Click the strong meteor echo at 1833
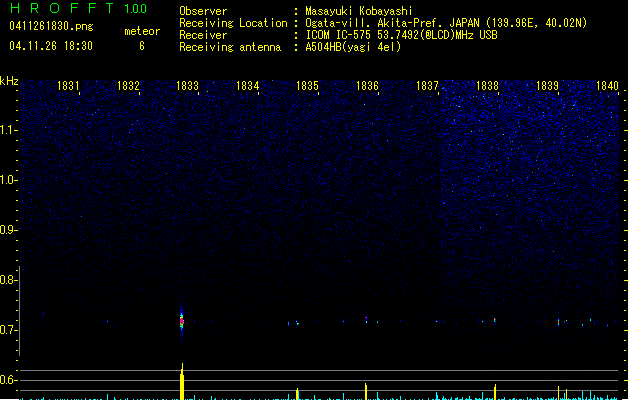This screenshot has height=400, width=629. pos(182,321)
